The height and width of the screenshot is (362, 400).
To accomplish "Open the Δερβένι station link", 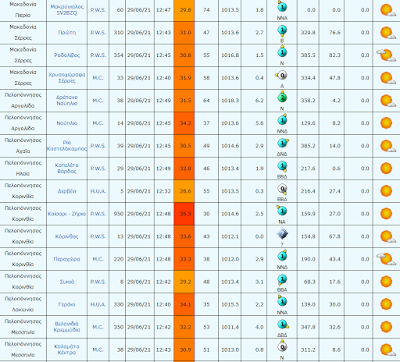I will coord(67,191).
